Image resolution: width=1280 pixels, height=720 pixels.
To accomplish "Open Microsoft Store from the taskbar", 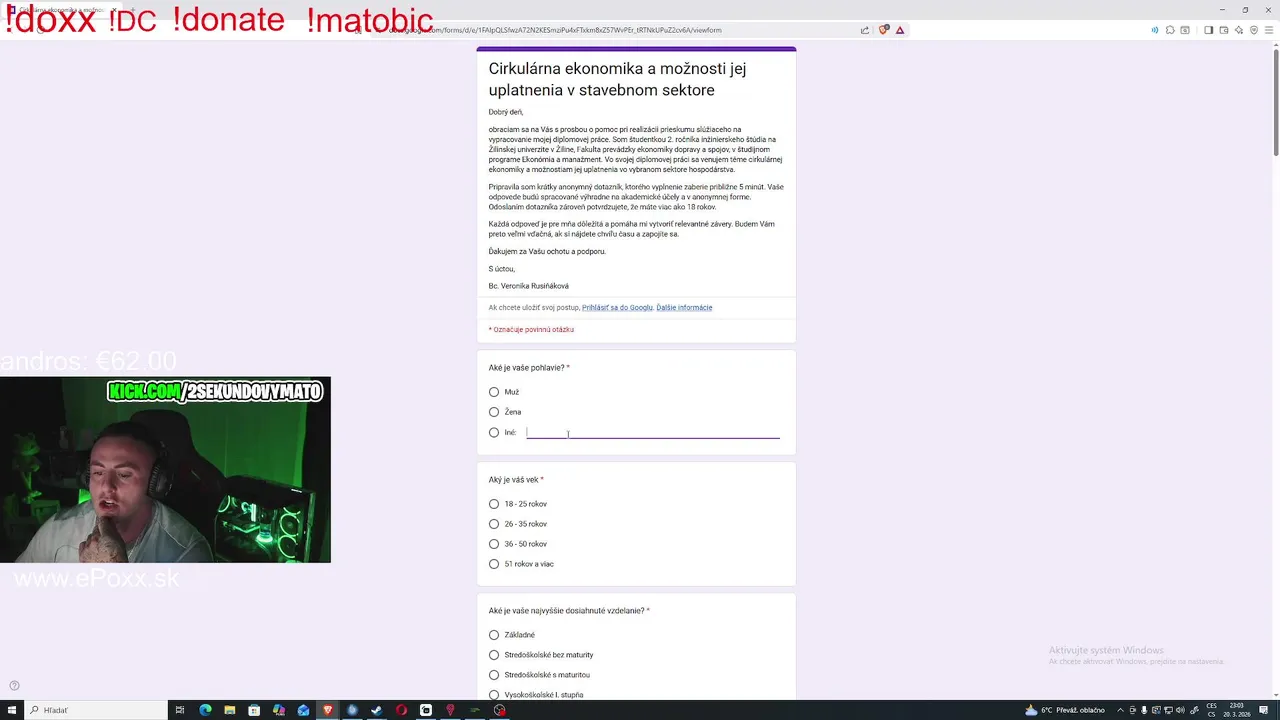I will [x=254, y=710].
